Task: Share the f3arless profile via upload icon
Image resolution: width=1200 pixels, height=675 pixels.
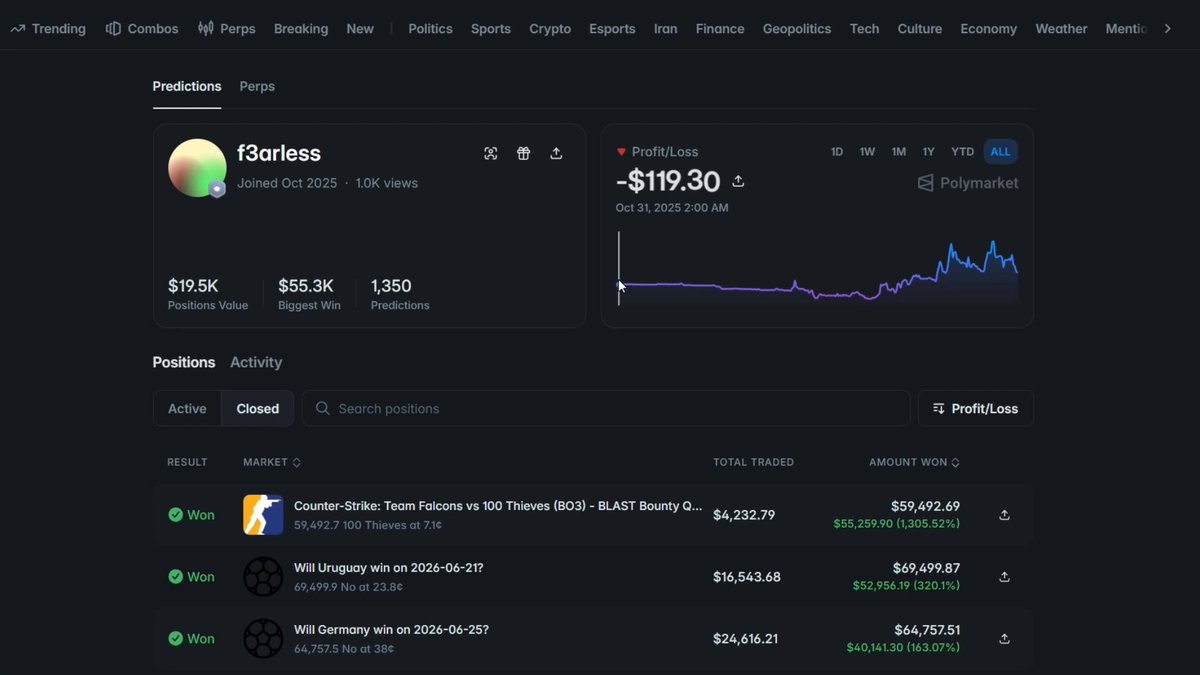Action: (556, 153)
